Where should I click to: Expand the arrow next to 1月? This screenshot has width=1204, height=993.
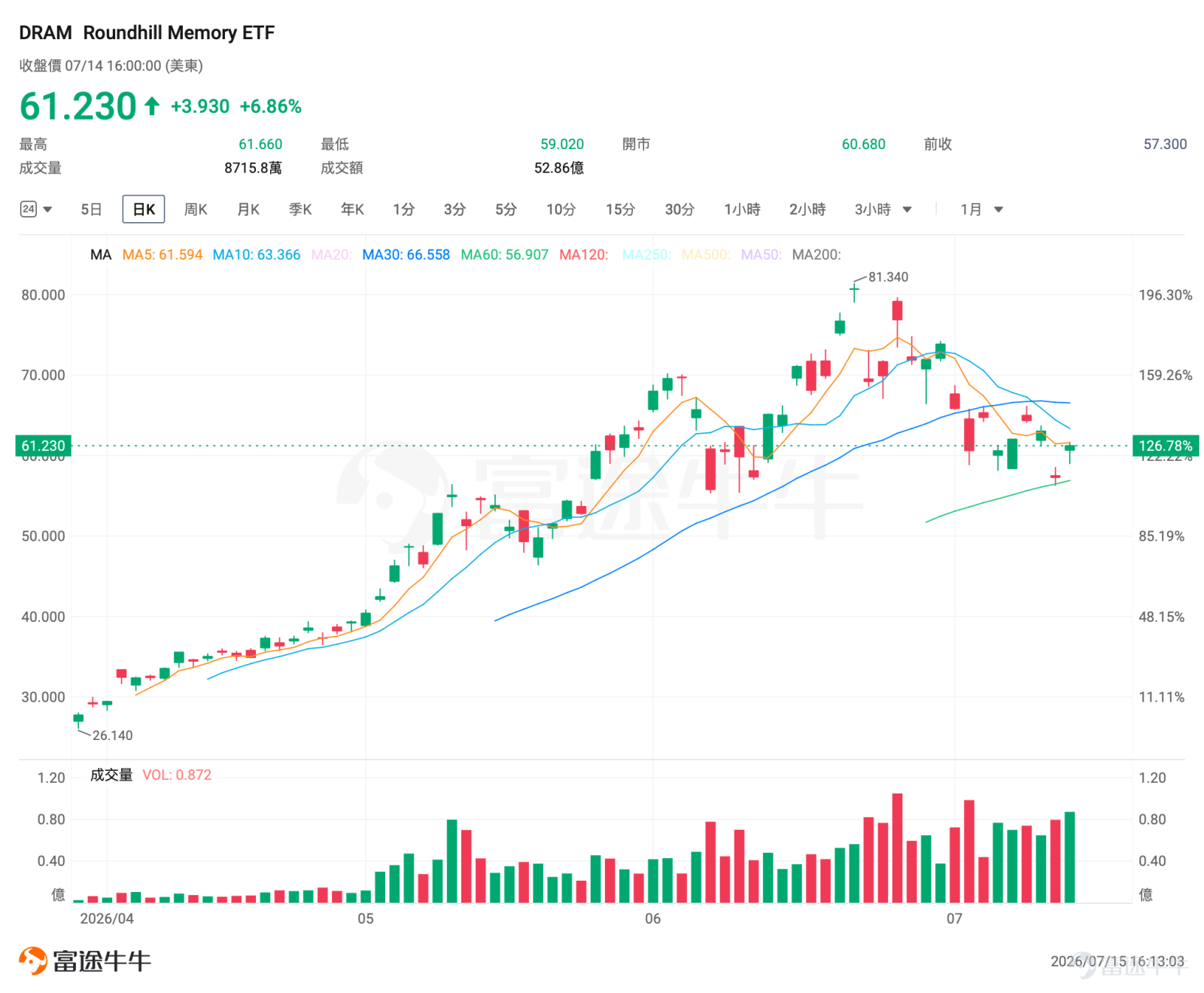(999, 209)
